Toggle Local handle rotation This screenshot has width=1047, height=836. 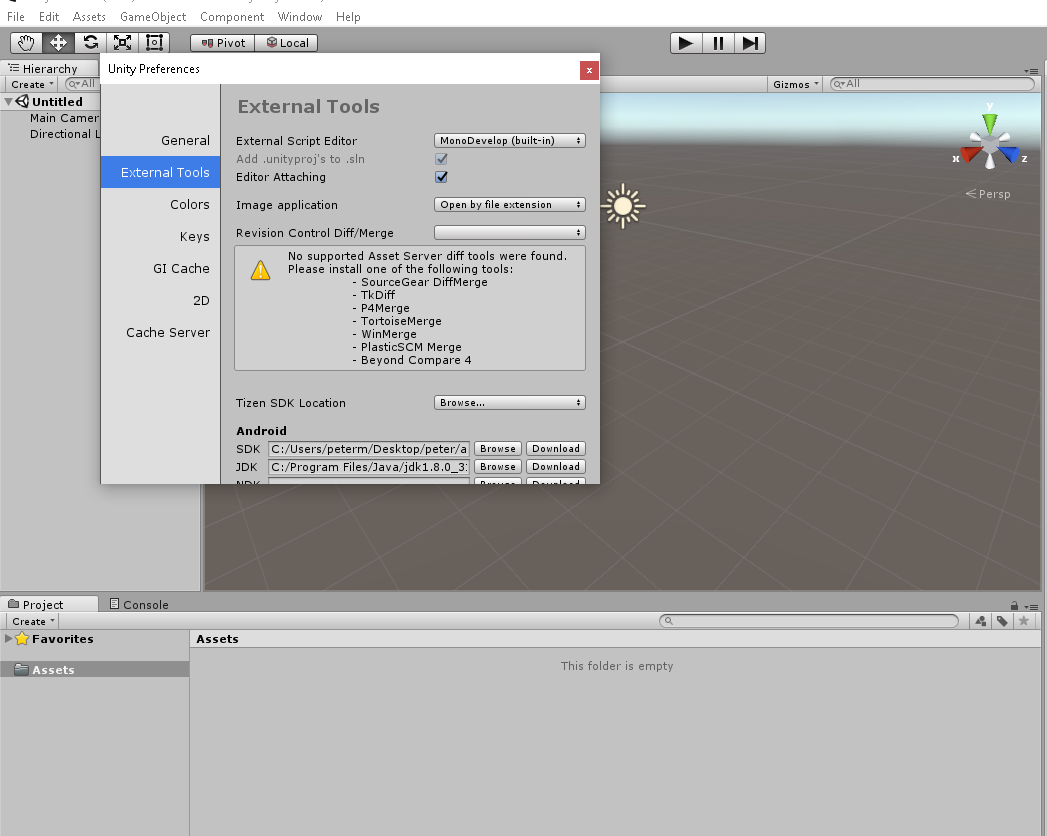click(286, 43)
